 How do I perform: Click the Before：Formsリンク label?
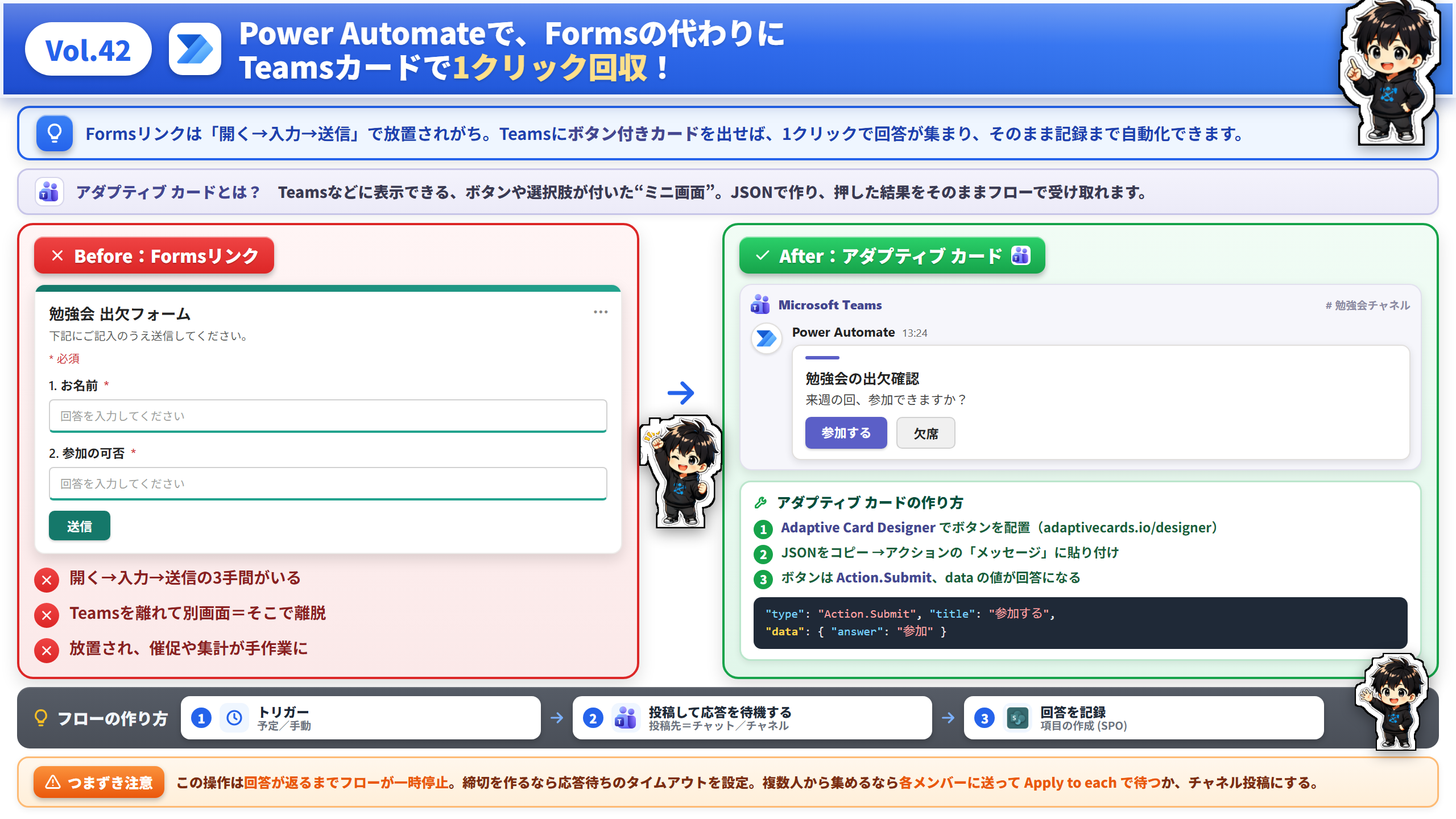[x=154, y=256]
